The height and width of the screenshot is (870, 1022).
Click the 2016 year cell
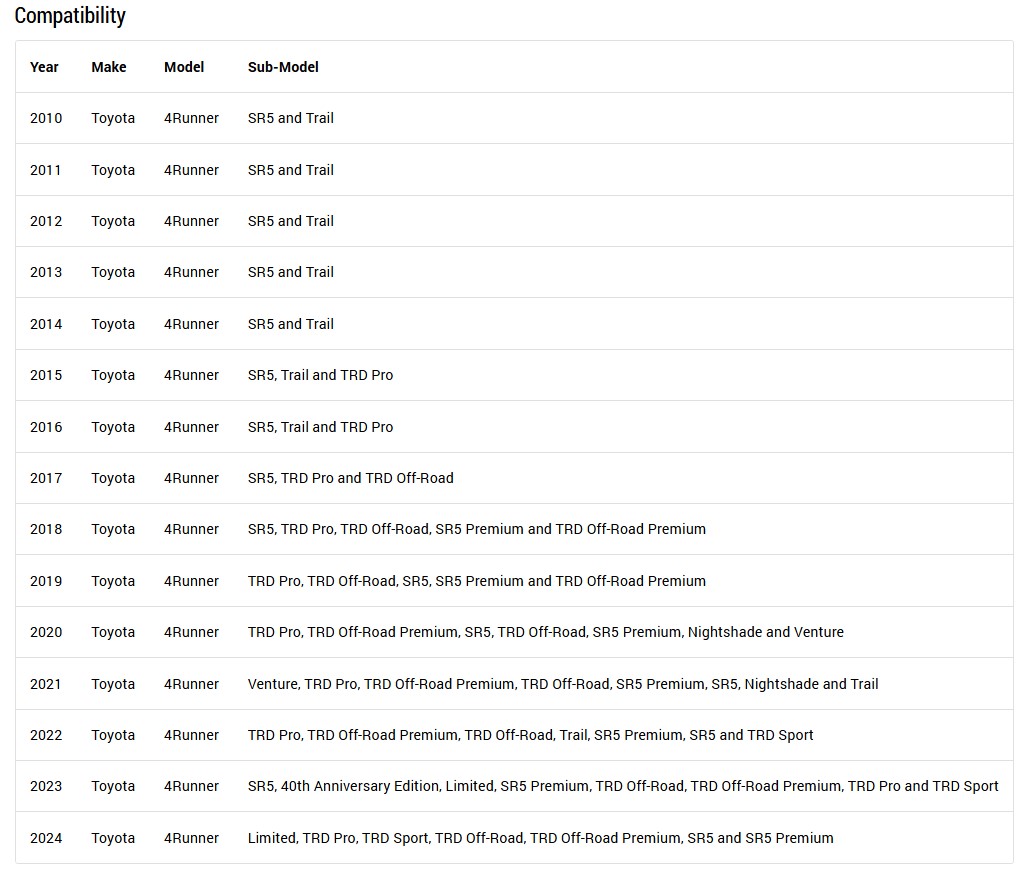(x=46, y=427)
